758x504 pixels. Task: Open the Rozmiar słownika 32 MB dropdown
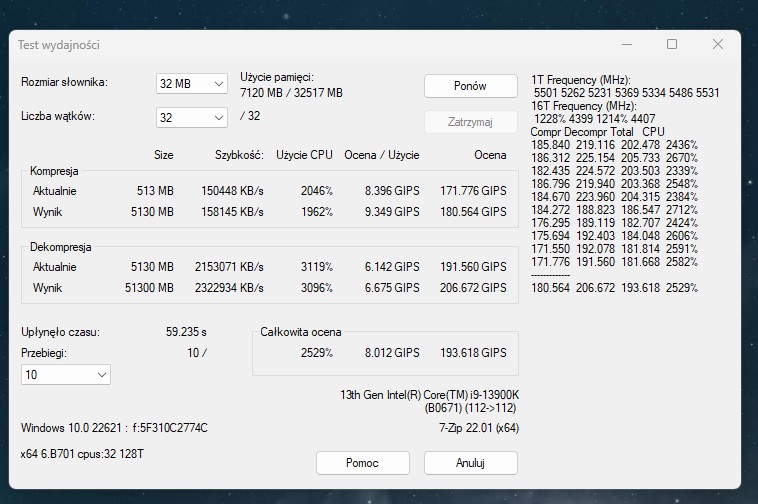[192, 84]
